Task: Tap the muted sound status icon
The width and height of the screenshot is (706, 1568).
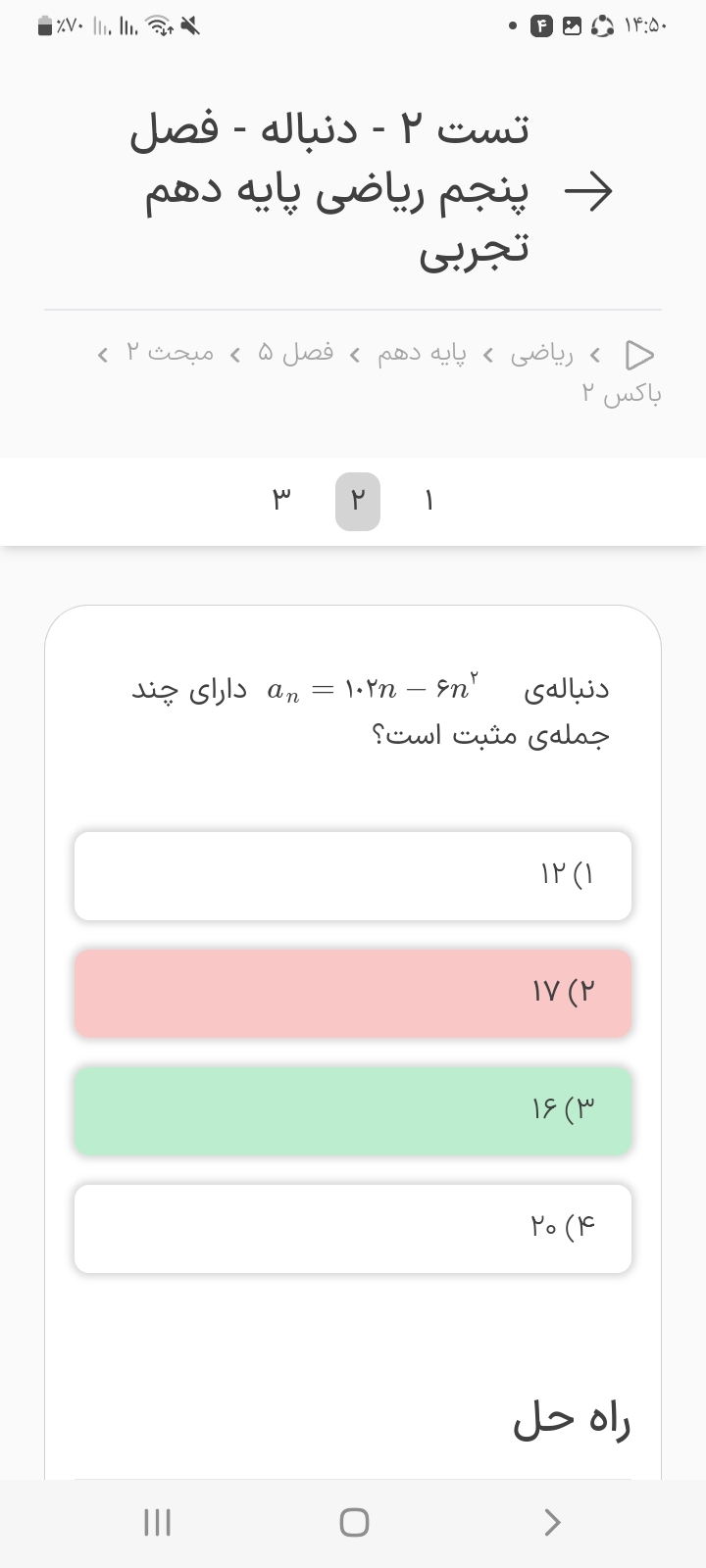Action: 189,26
